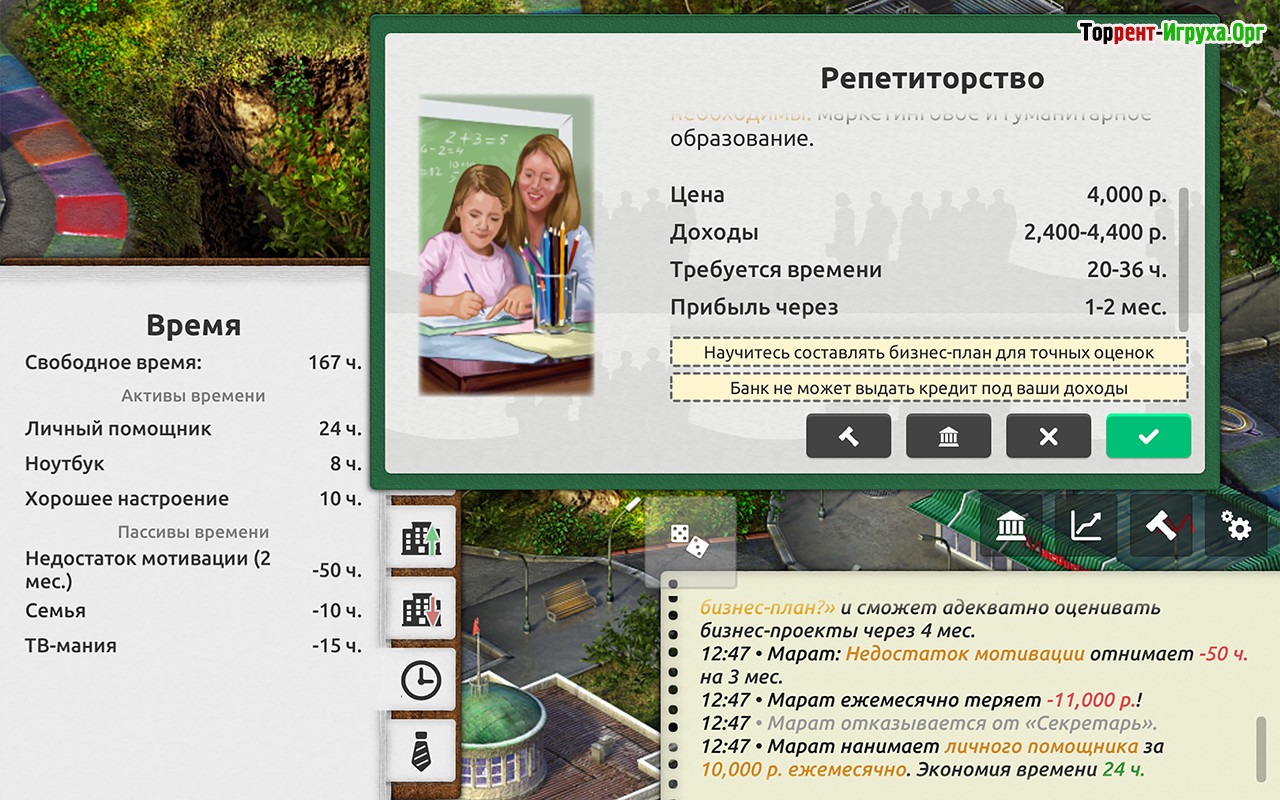Click the tutoring illustration image
This screenshot has width=1280, height=800.
click(506, 245)
